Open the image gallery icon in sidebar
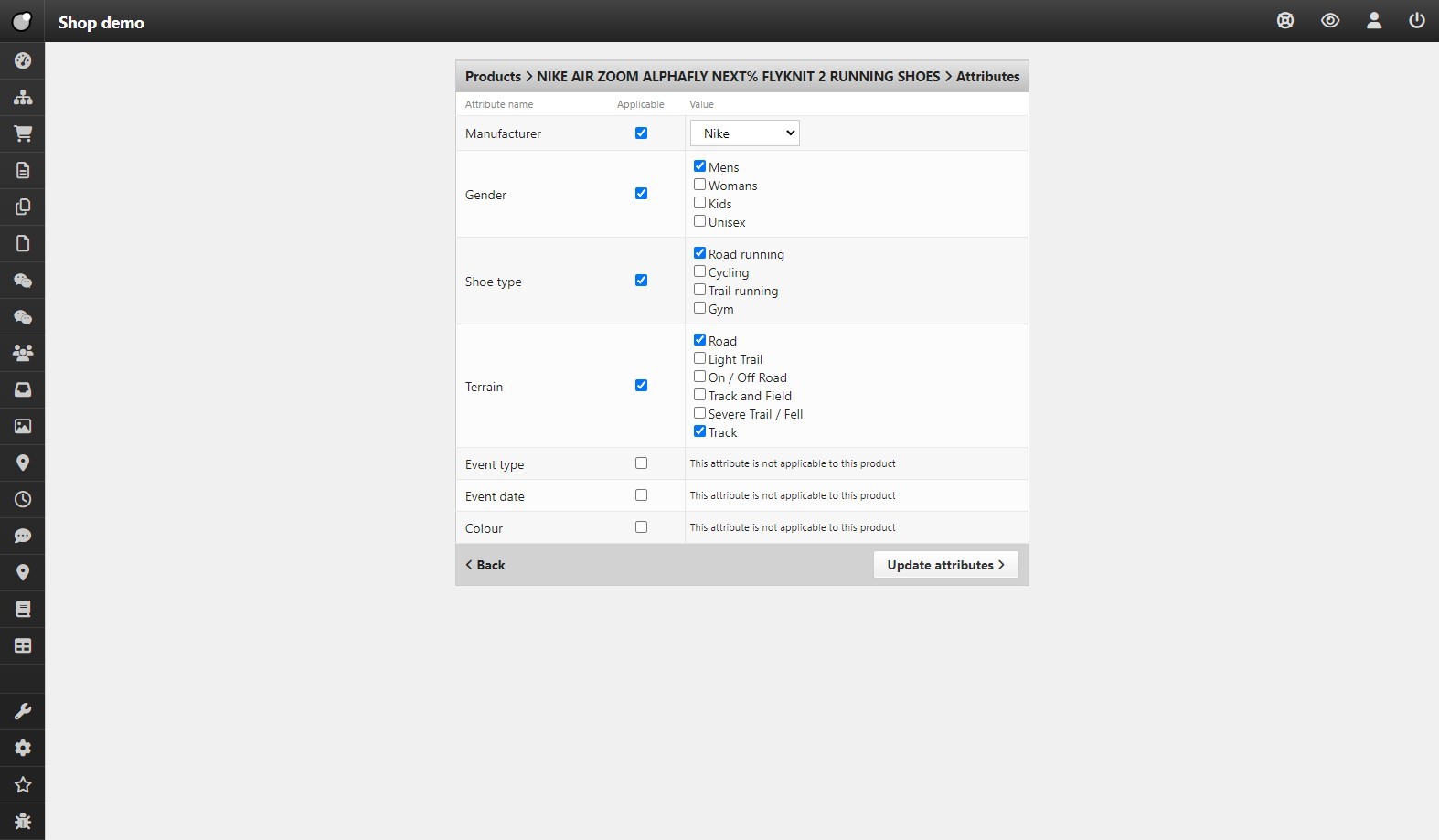This screenshot has width=1439, height=840. point(23,426)
